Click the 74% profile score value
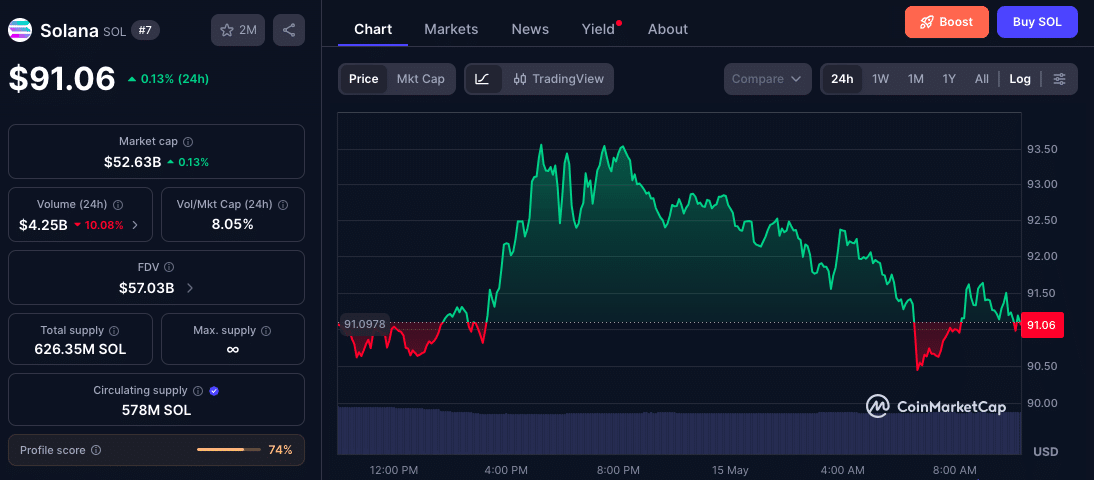Viewport: 1094px width, 480px height. point(280,450)
